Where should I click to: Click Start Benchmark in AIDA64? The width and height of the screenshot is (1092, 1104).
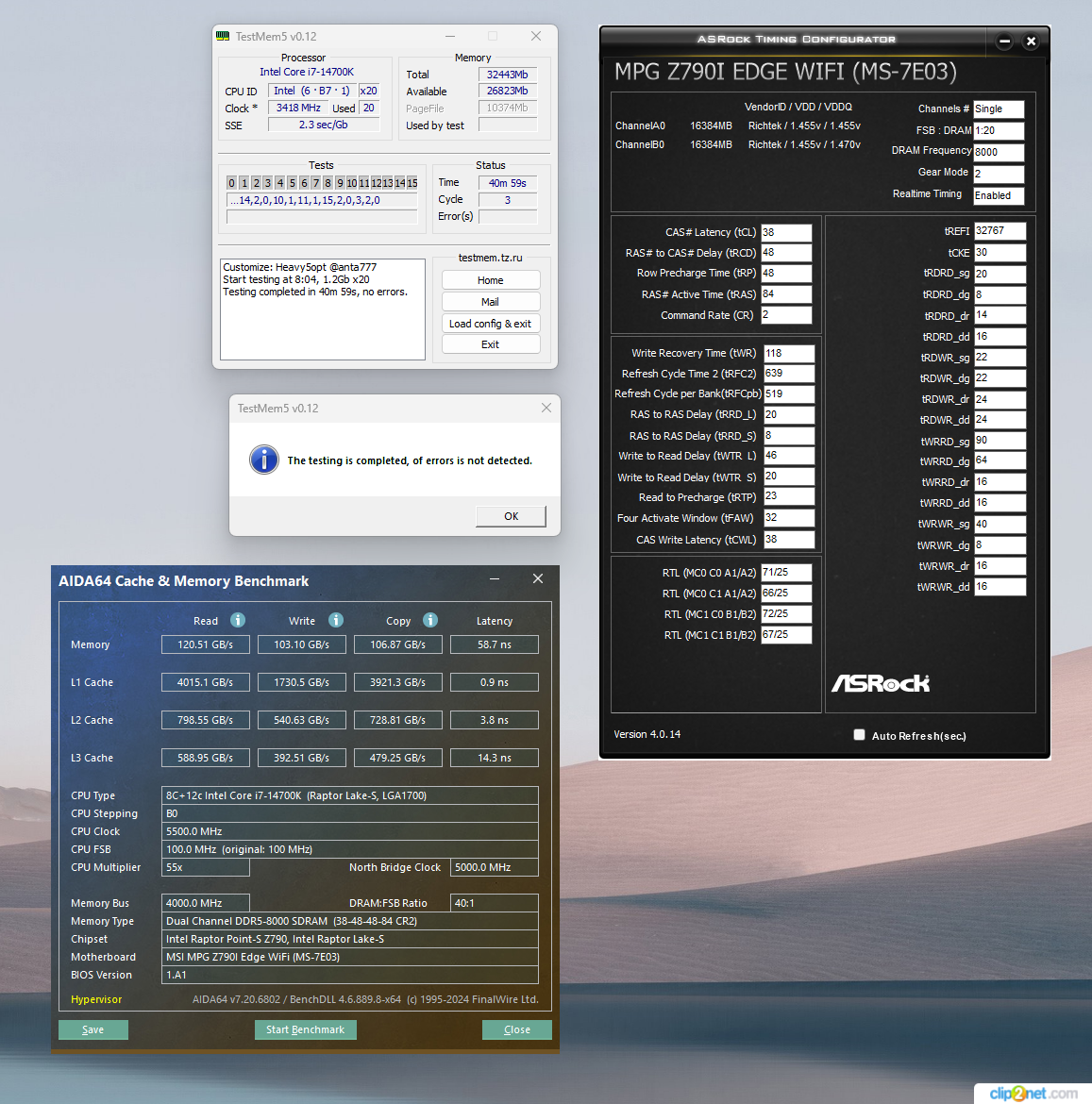point(306,1029)
